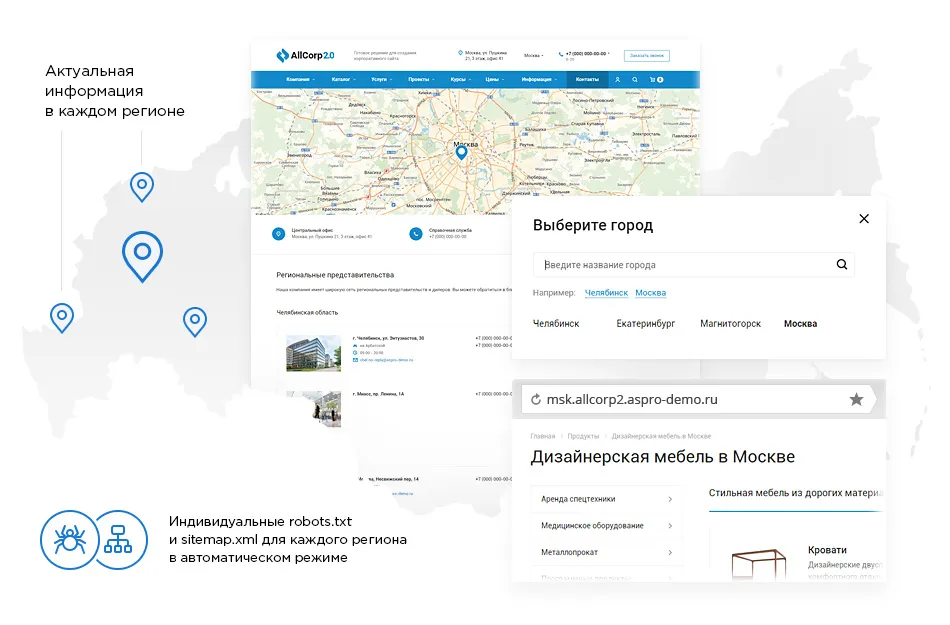The height and width of the screenshot is (625, 950).
Task: Click the AllCorp 2.0 logo
Action: pyautogui.click(x=305, y=56)
